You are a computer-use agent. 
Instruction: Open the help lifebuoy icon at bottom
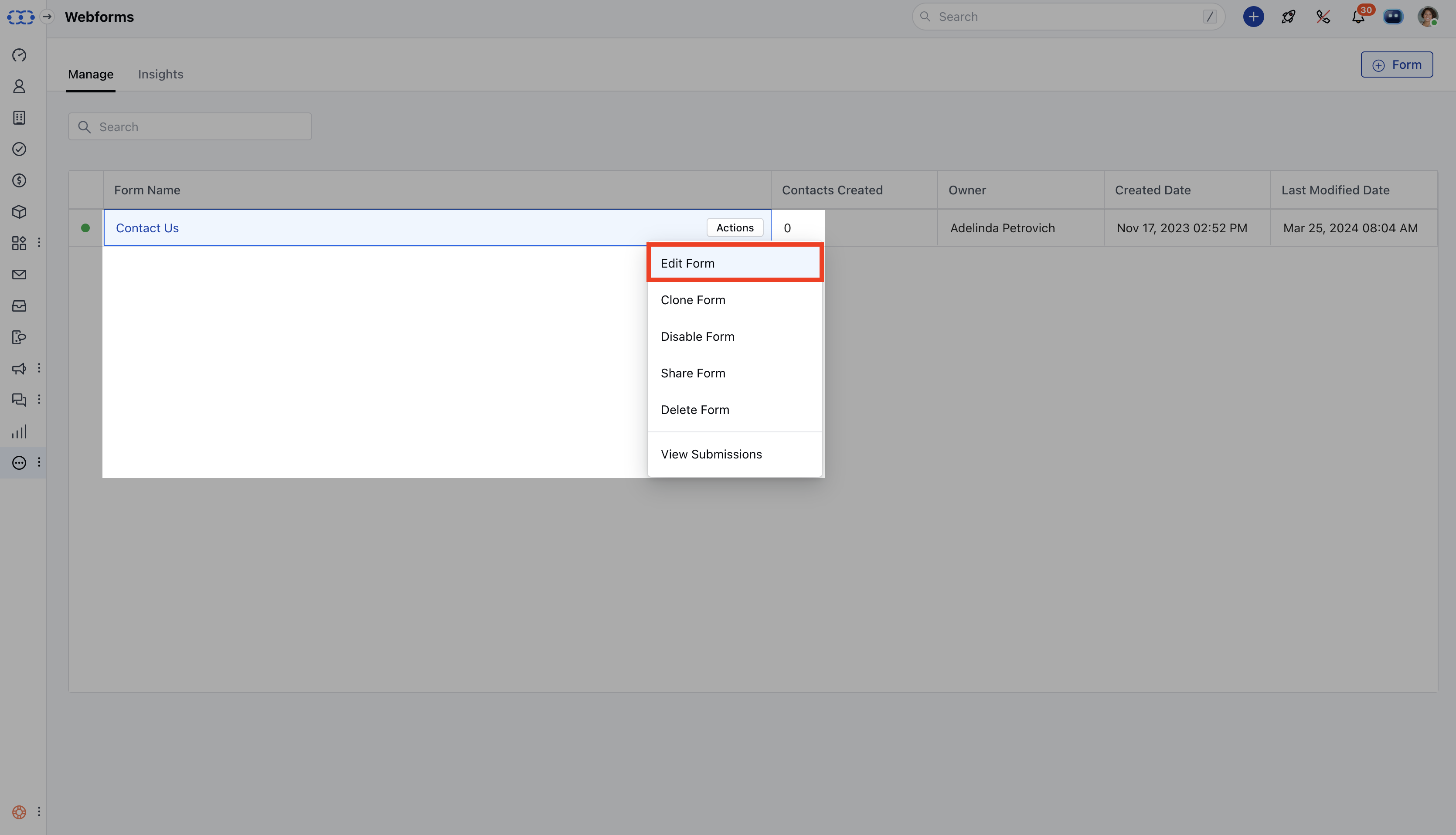(x=19, y=812)
